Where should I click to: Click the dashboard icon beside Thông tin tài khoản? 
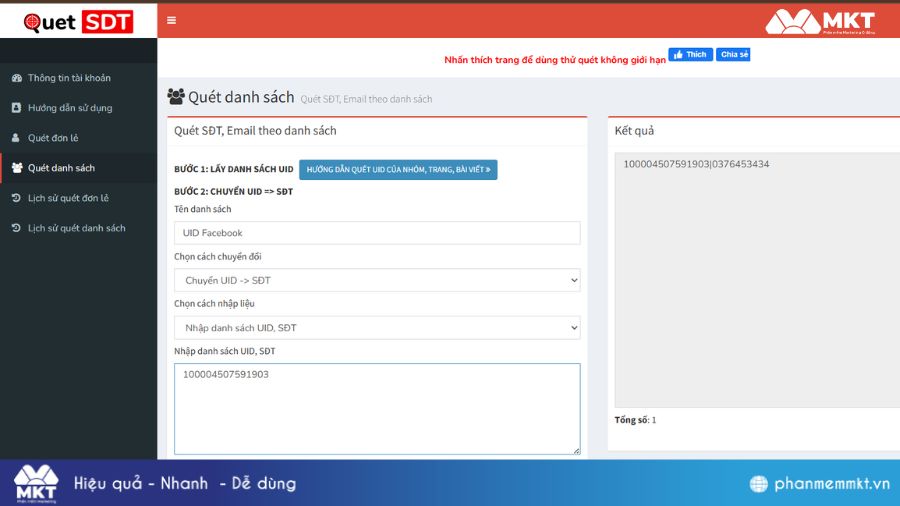coord(16,78)
